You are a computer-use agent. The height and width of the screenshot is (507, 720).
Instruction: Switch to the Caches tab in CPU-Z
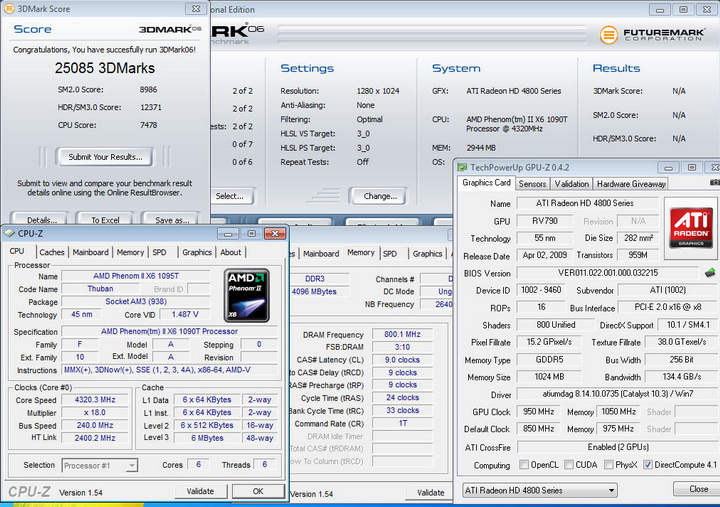pyautogui.click(x=52, y=252)
